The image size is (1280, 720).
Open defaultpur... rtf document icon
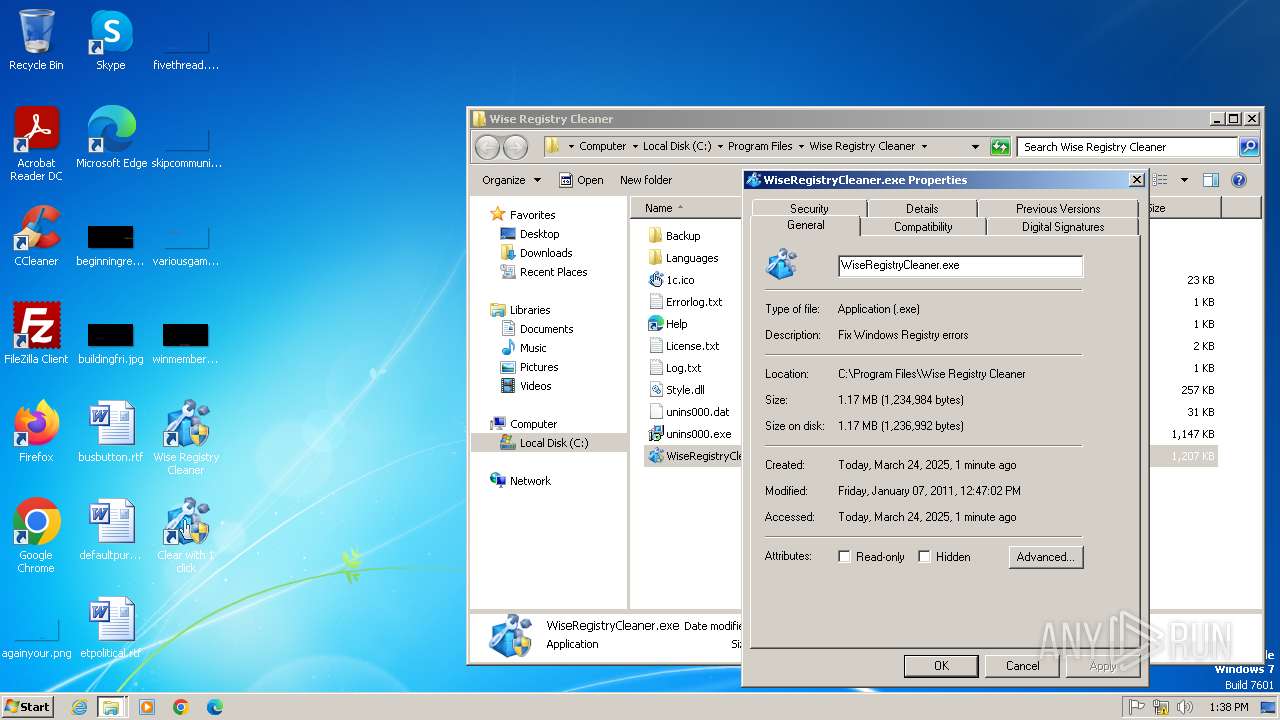point(111,529)
